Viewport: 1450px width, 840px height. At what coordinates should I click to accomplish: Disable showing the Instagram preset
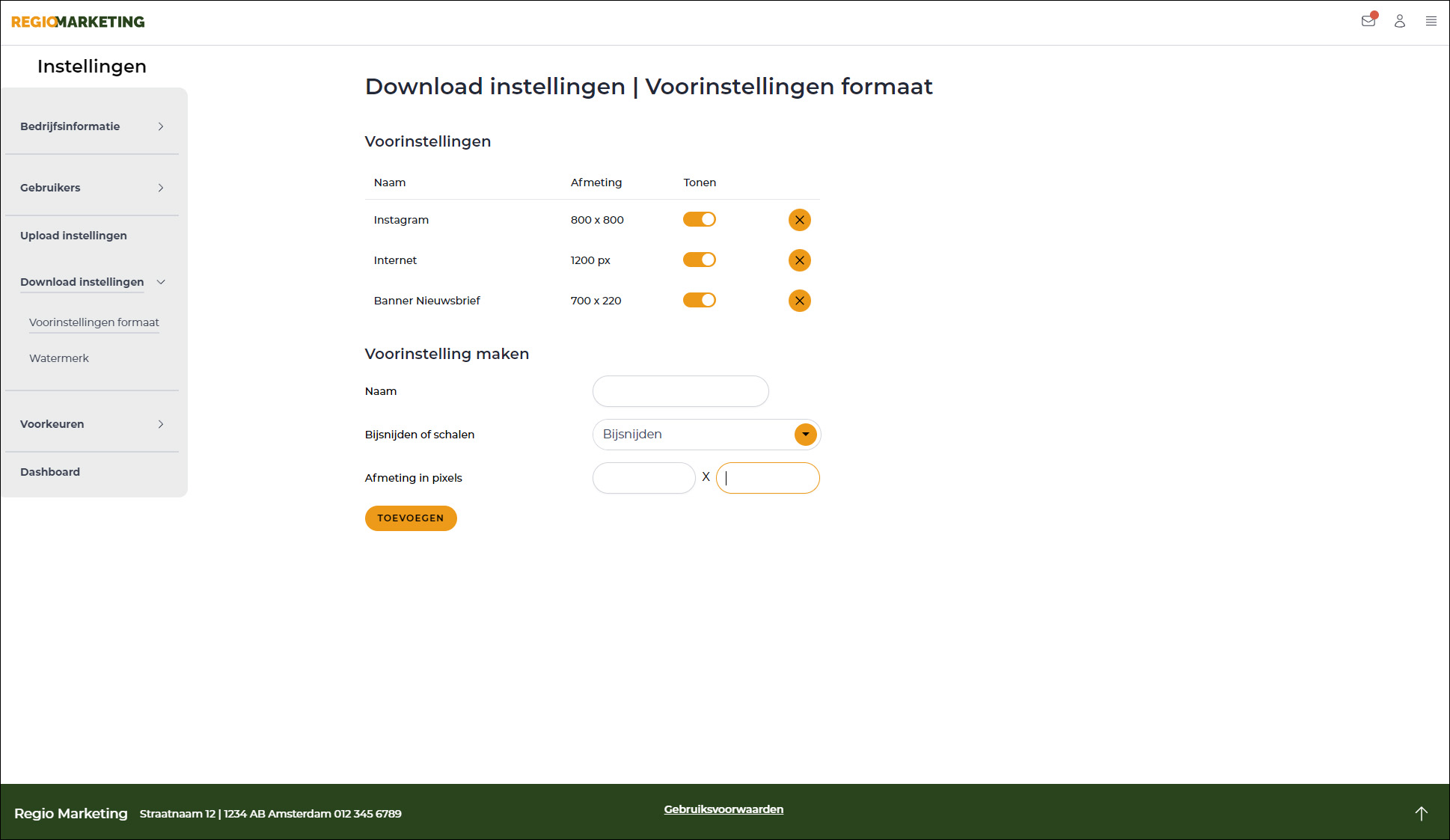pyautogui.click(x=699, y=219)
